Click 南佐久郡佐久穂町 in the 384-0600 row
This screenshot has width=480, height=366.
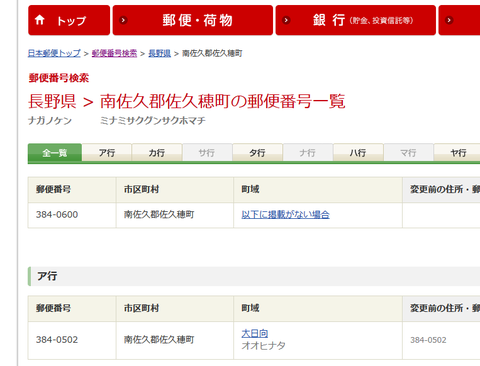[x=159, y=214]
